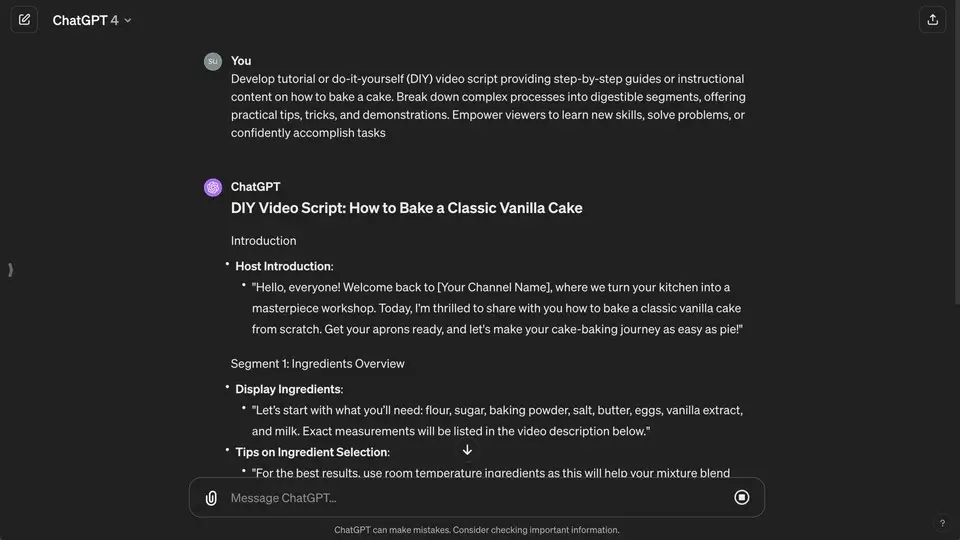Screen dimensions: 960x540
Task: Attach a file using the paperclip icon
Action: point(211,498)
